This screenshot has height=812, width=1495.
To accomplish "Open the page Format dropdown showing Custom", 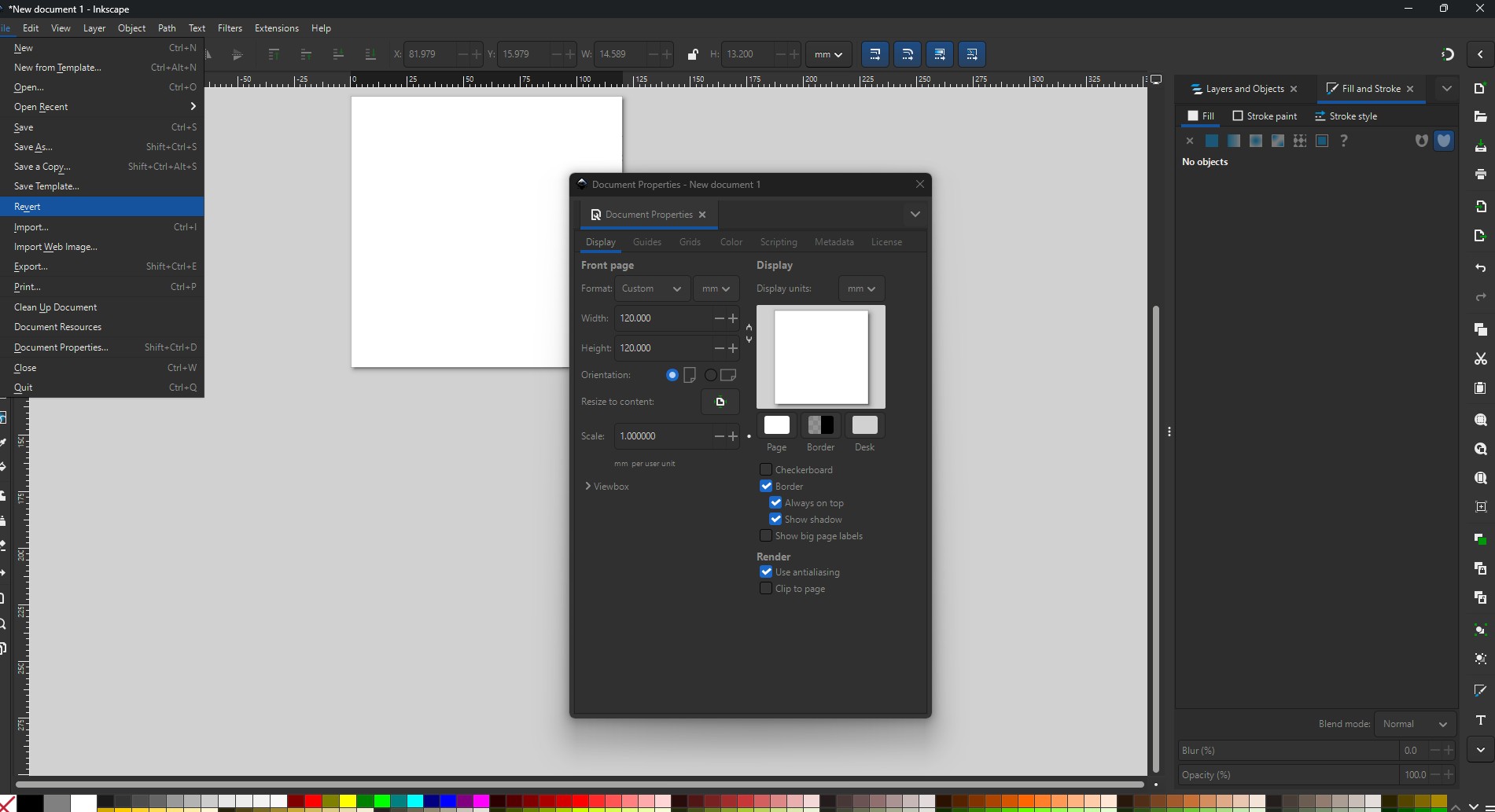I will (x=651, y=288).
